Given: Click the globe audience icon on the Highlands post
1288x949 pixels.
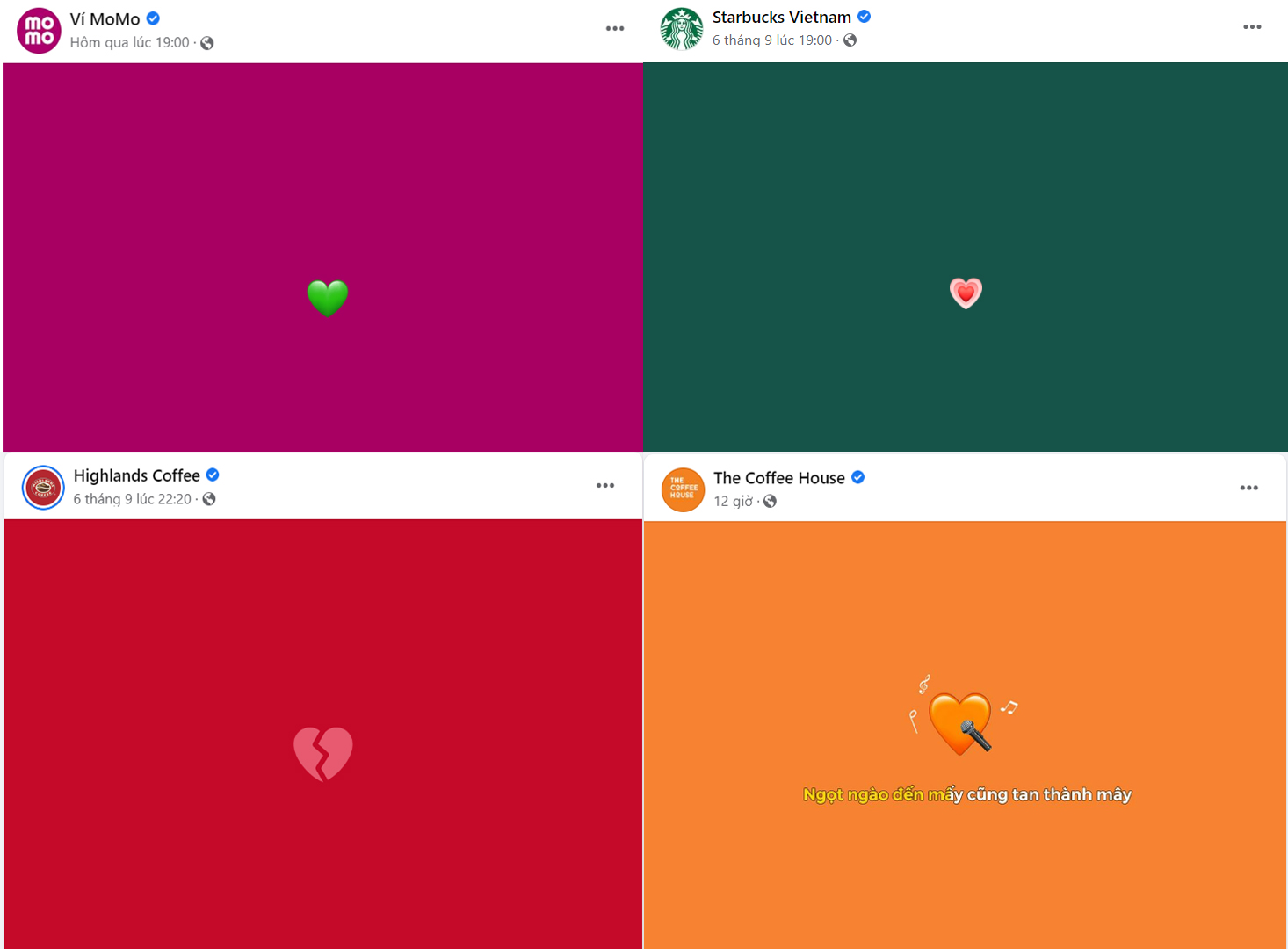Looking at the screenshot, I should tap(209, 499).
